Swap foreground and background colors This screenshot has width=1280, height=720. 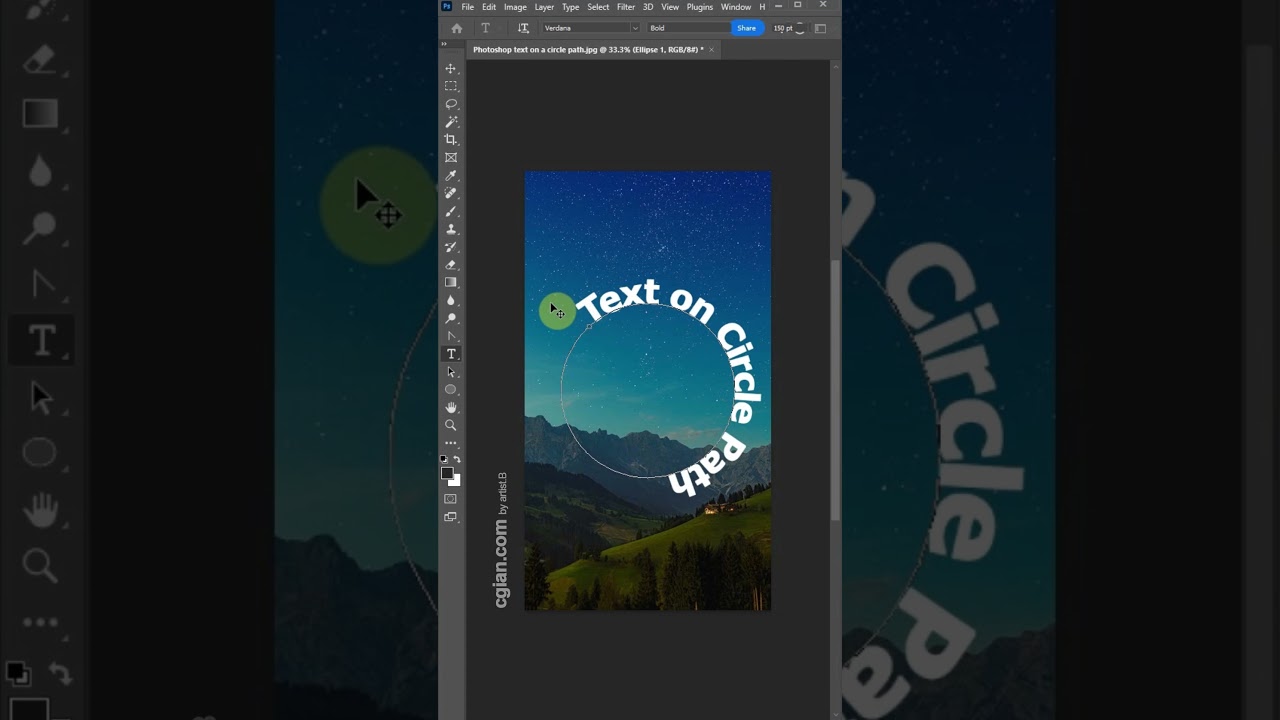(x=457, y=459)
